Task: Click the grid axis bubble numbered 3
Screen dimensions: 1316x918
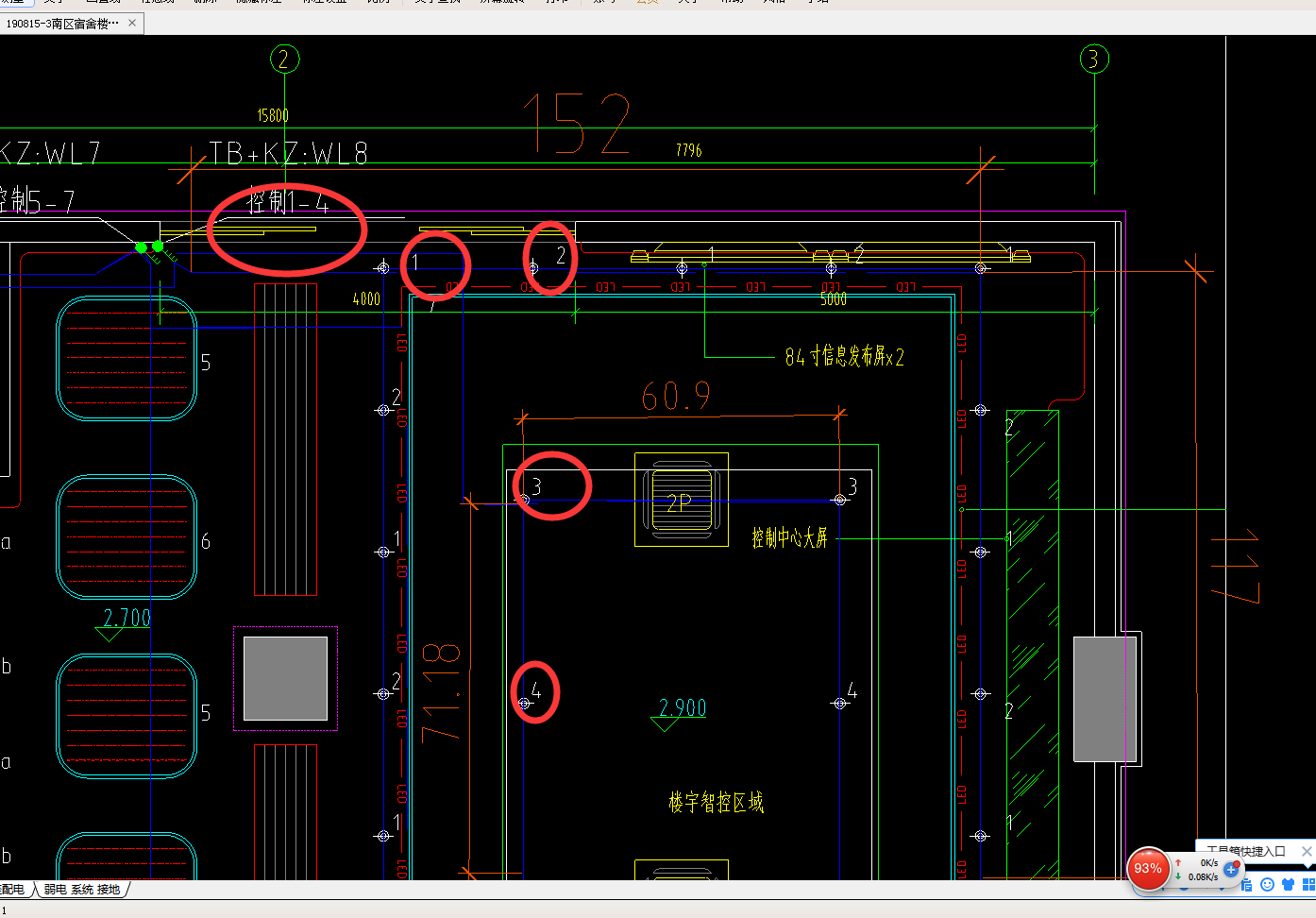Action: [x=1094, y=59]
